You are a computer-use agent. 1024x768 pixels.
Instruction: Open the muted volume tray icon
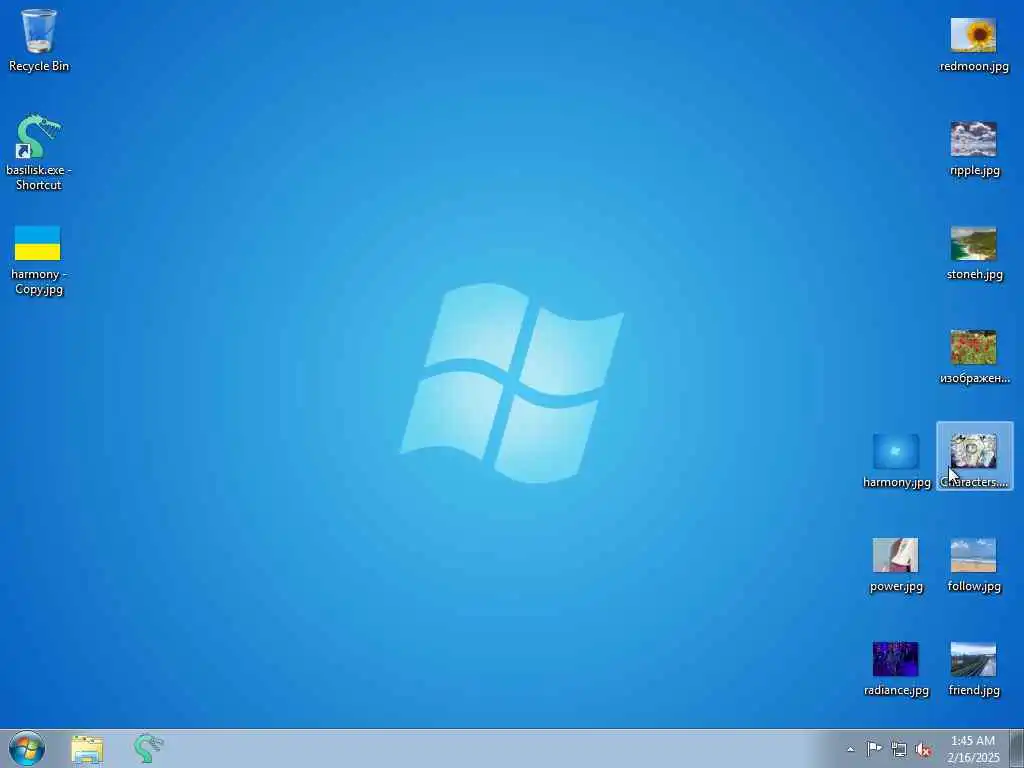923,750
